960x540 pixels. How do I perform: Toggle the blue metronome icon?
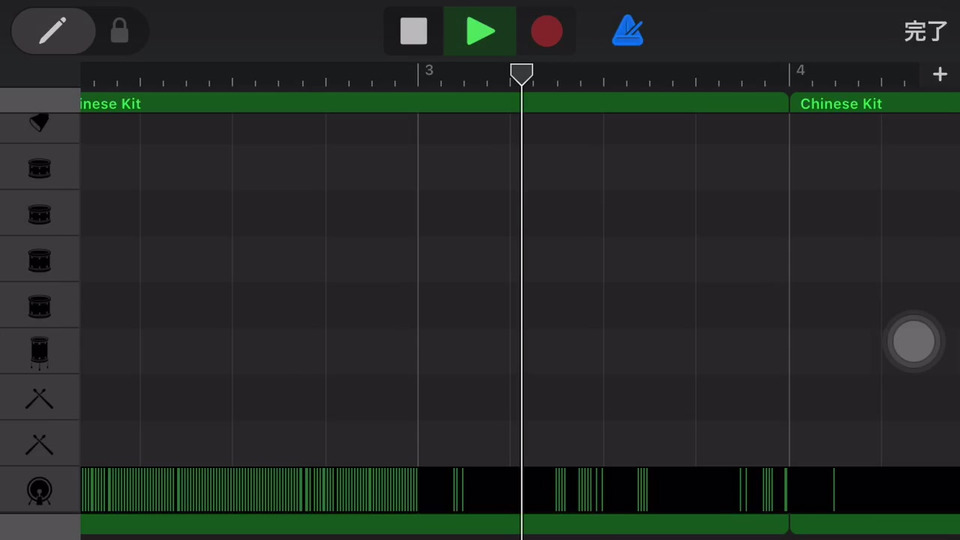[x=628, y=31]
